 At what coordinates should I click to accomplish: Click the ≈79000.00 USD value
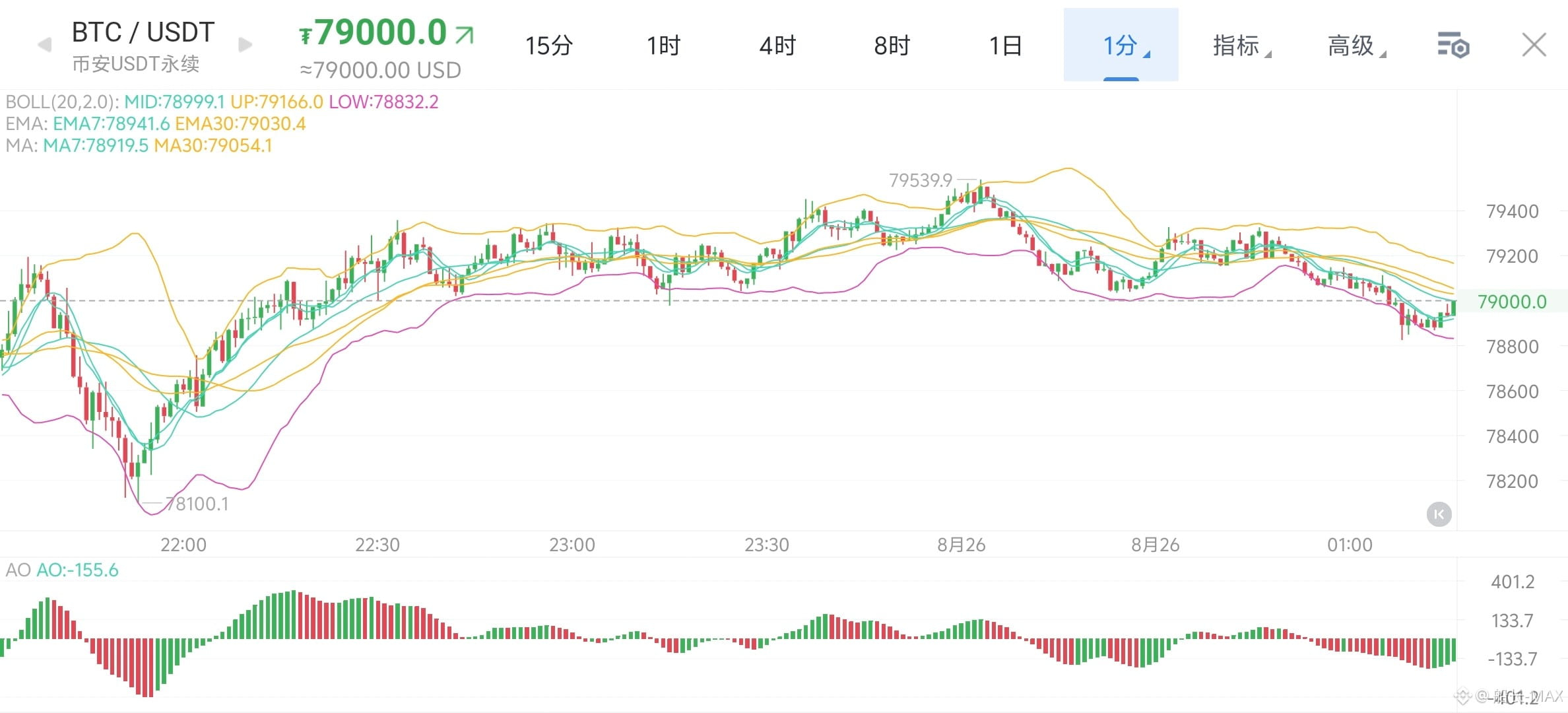pyautogui.click(x=381, y=70)
